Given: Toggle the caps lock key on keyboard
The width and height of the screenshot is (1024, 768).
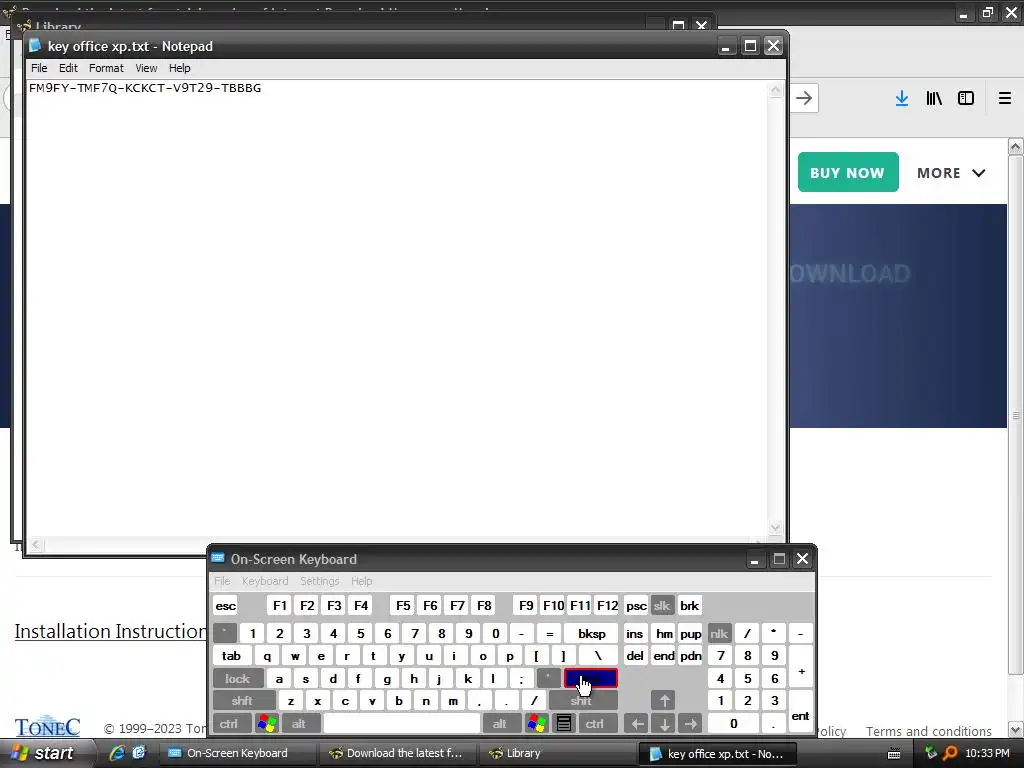Looking at the screenshot, I should (x=238, y=679).
